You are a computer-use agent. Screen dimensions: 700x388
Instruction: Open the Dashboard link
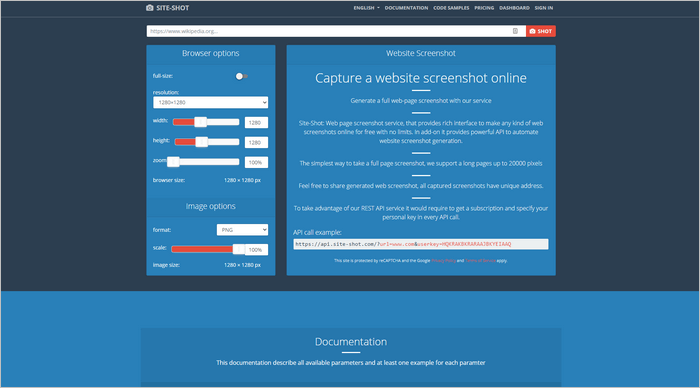coord(514,8)
